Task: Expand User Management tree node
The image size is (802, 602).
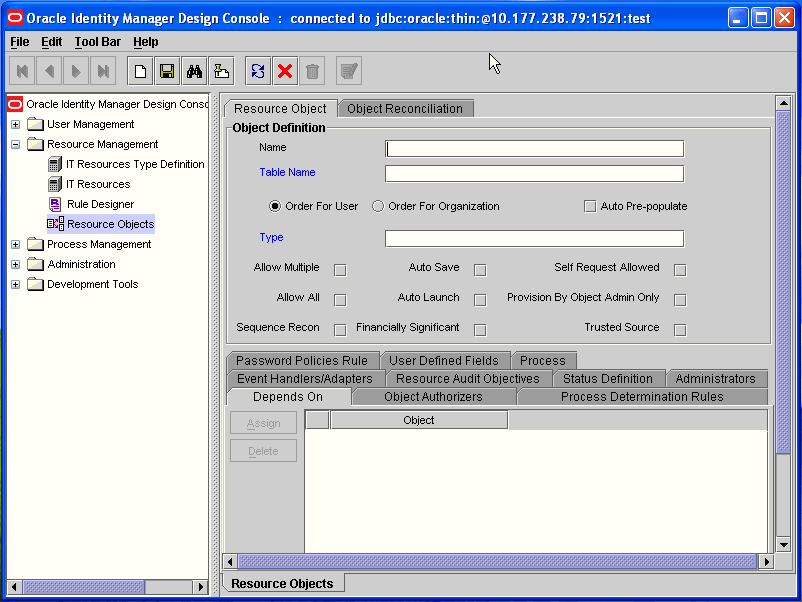Action: pyautogui.click(x=15, y=124)
